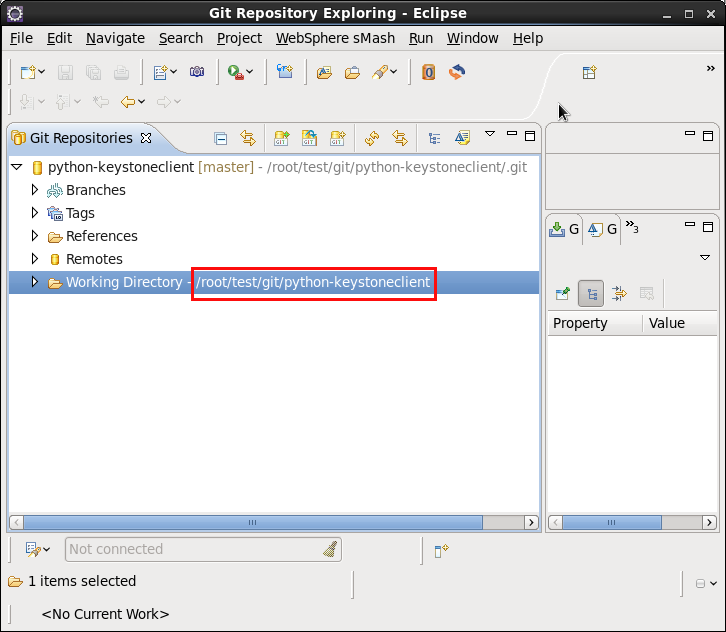Select the Tags tree item
Image resolution: width=726 pixels, height=632 pixels.
point(80,213)
